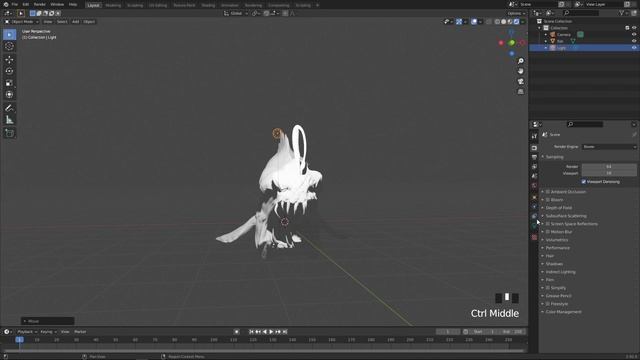Select the Measure tool
Image resolution: width=640 pixels, height=360 pixels.
click(9, 120)
